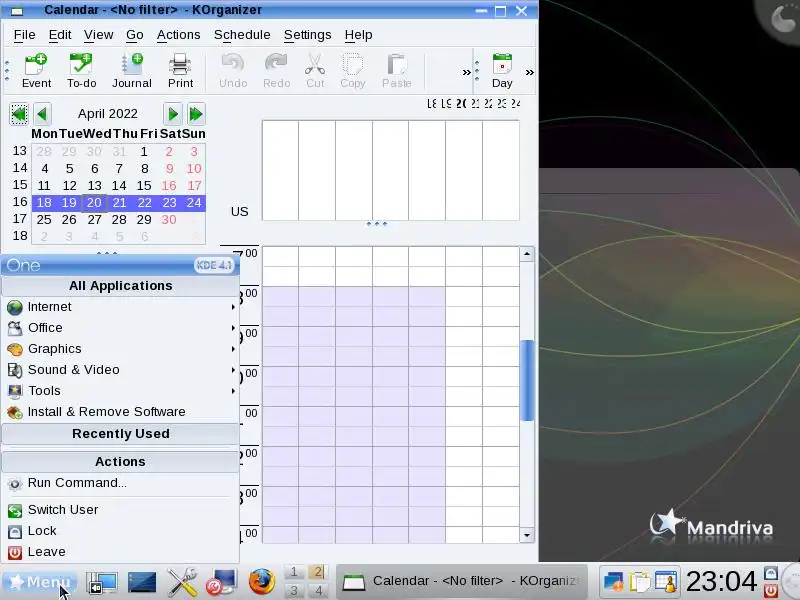Expand hidden main toolbar items chevron
The height and width of the screenshot is (600, 800).
[x=466, y=72]
